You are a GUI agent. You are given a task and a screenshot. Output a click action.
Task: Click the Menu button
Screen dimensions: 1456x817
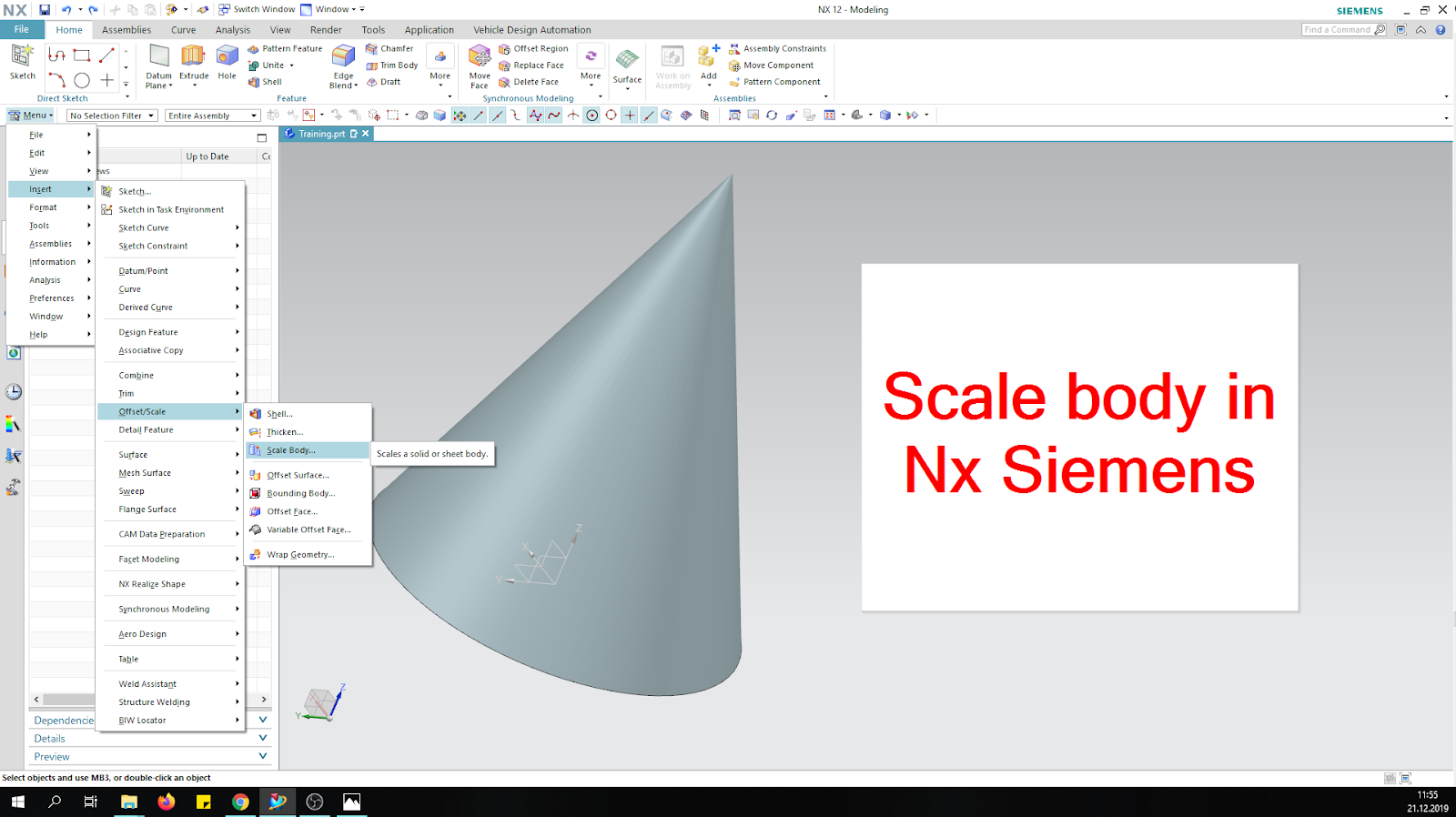pos(31,116)
